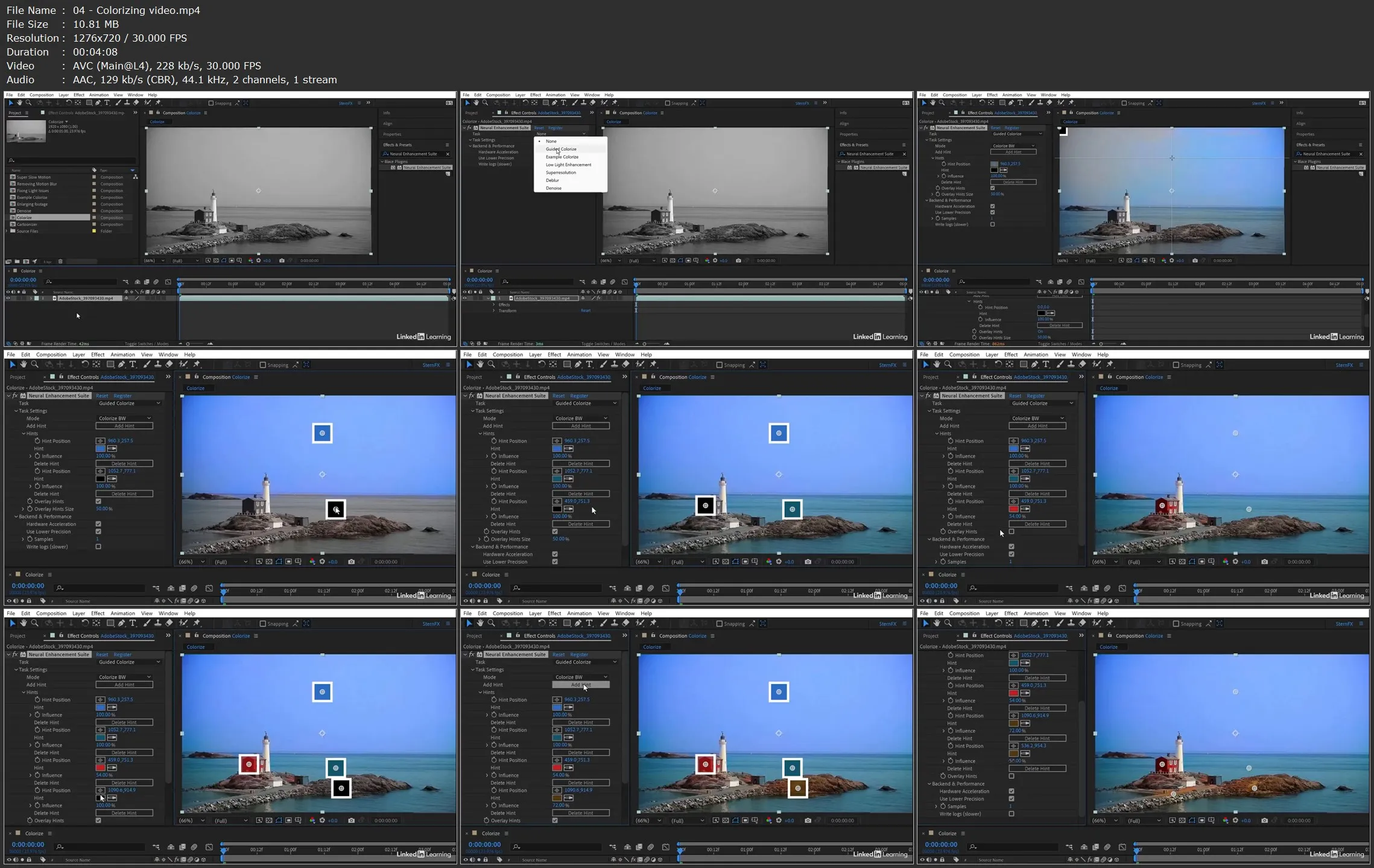The width and height of the screenshot is (1374, 868).
Task: Click Reset link in frame with black house marker
Action: [x=559, y=396]
